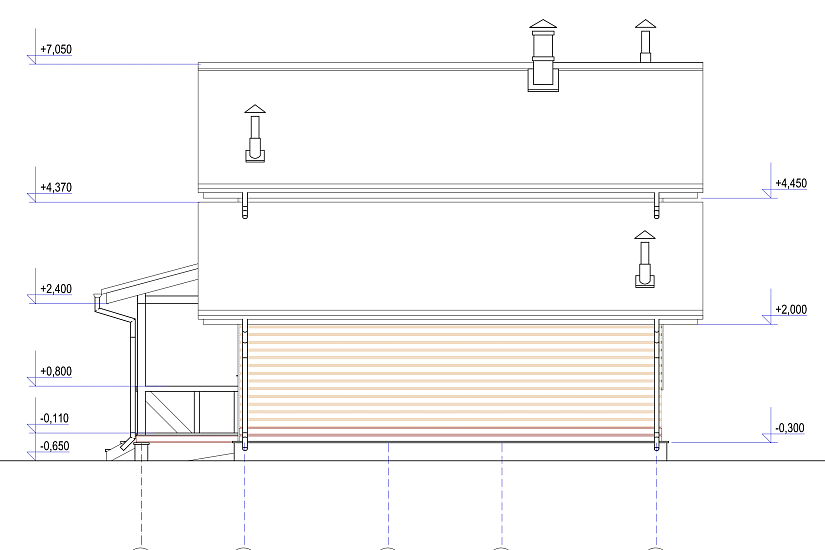Click the +2,400 elevation label
Viewport: 825px width, 550px height.
click(x=56, y=289)
